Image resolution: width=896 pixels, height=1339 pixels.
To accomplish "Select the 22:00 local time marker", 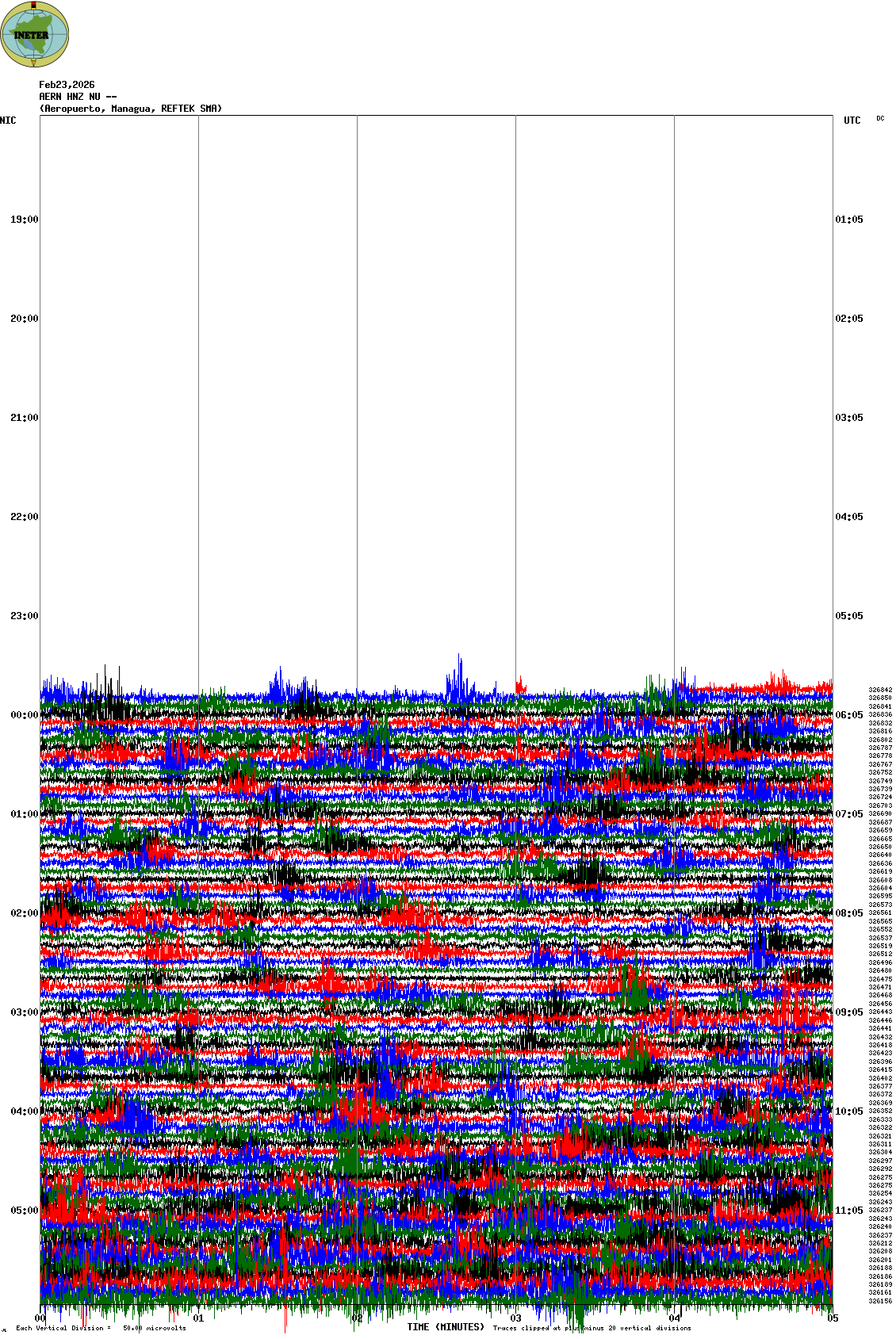I will click(x=24, y=517).
